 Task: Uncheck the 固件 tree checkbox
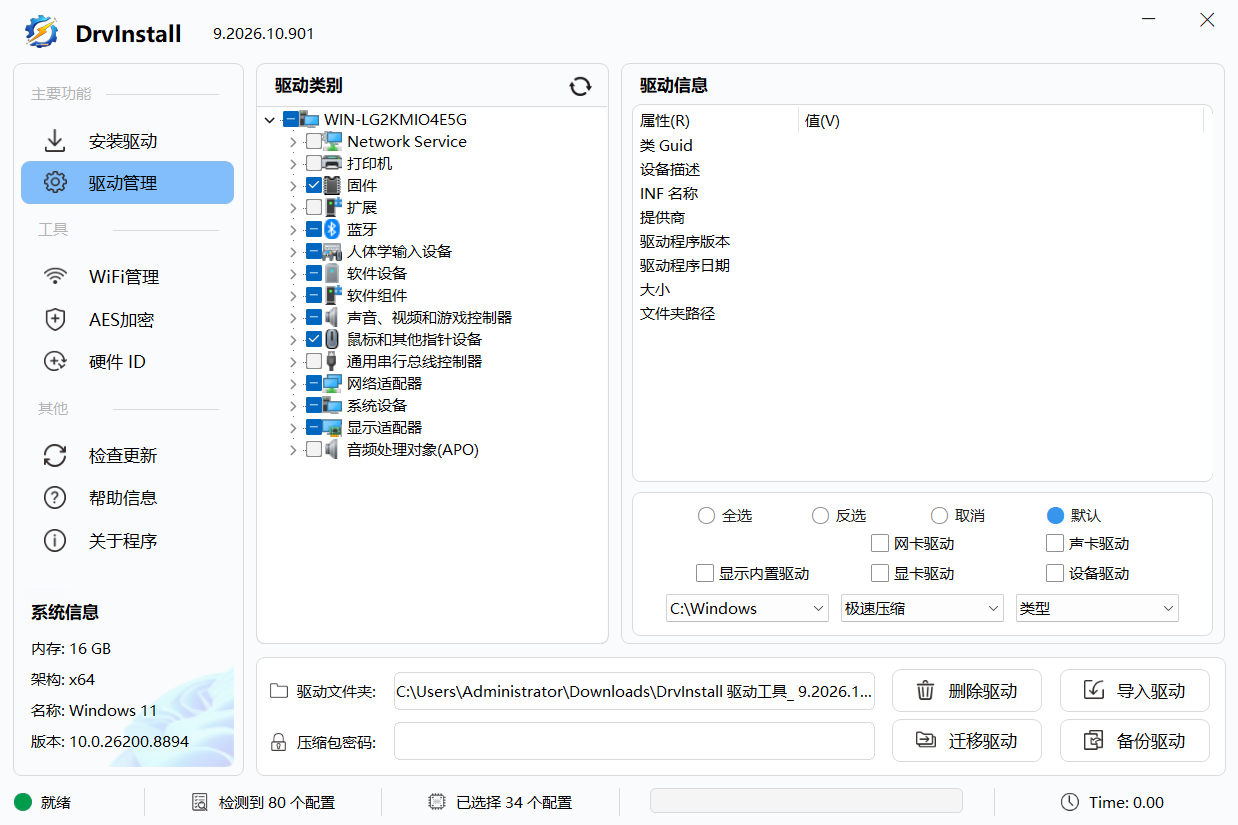(x=314, y=185)
